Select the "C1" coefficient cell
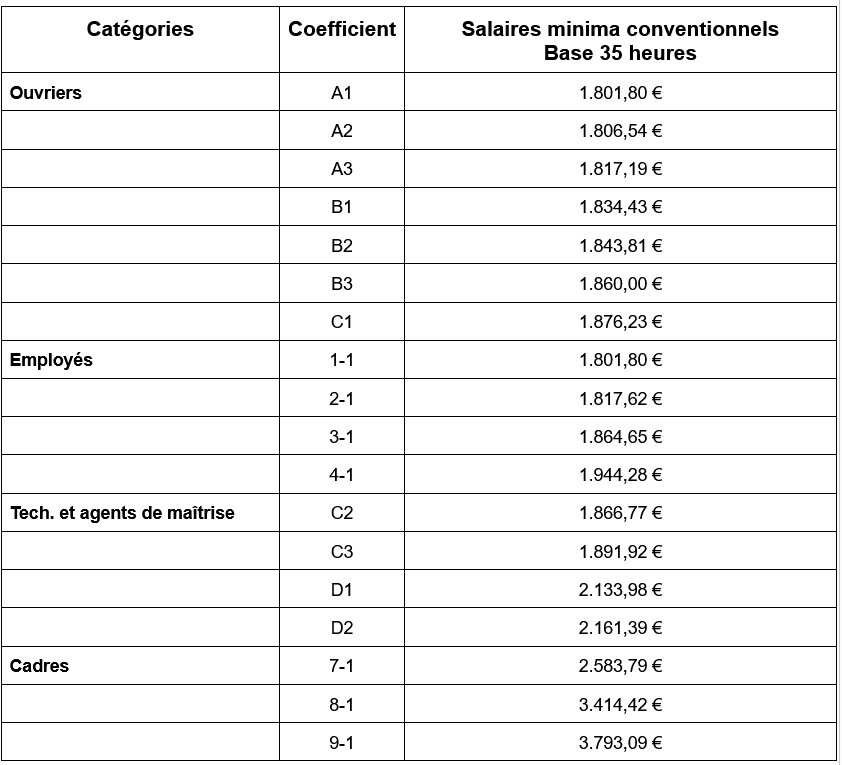This screenshot has height=765, width=842. tap(342, 322)
